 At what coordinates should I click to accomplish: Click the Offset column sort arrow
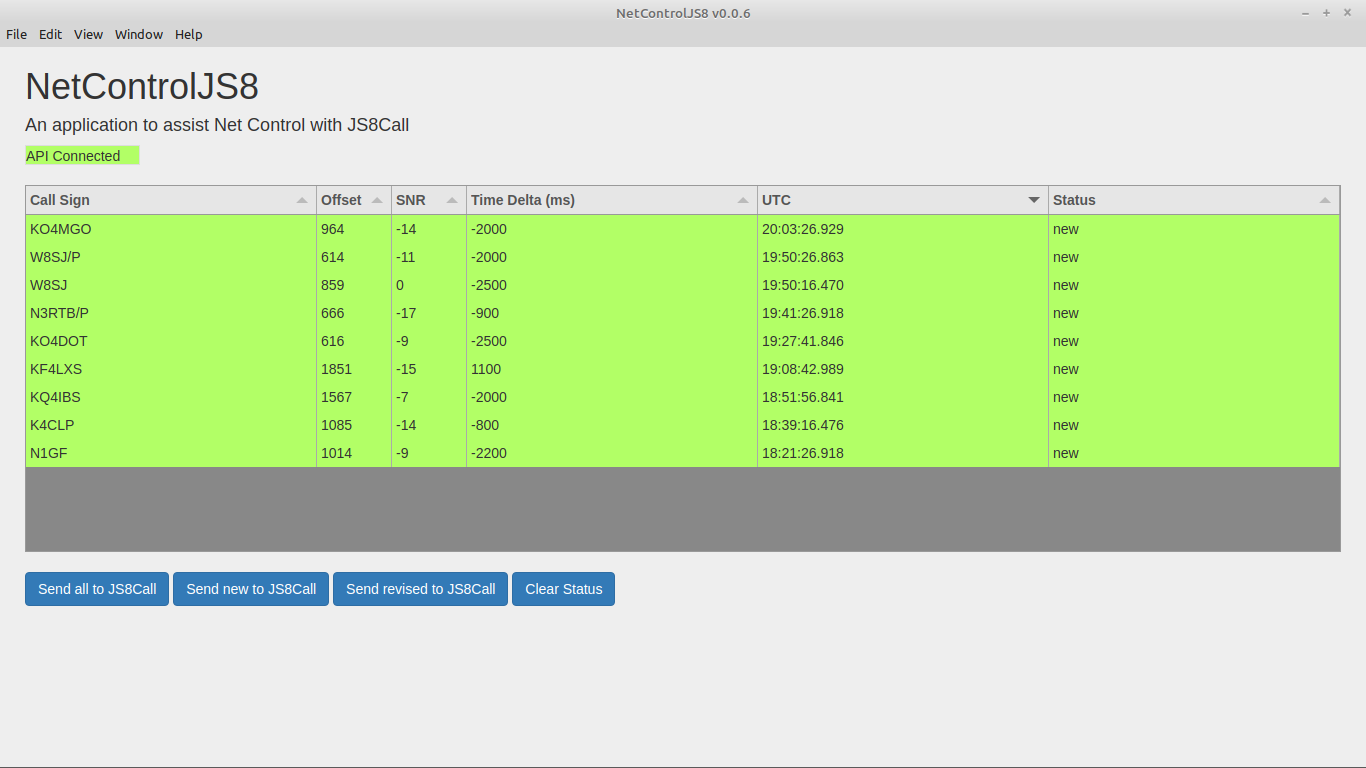coord(377,200)
